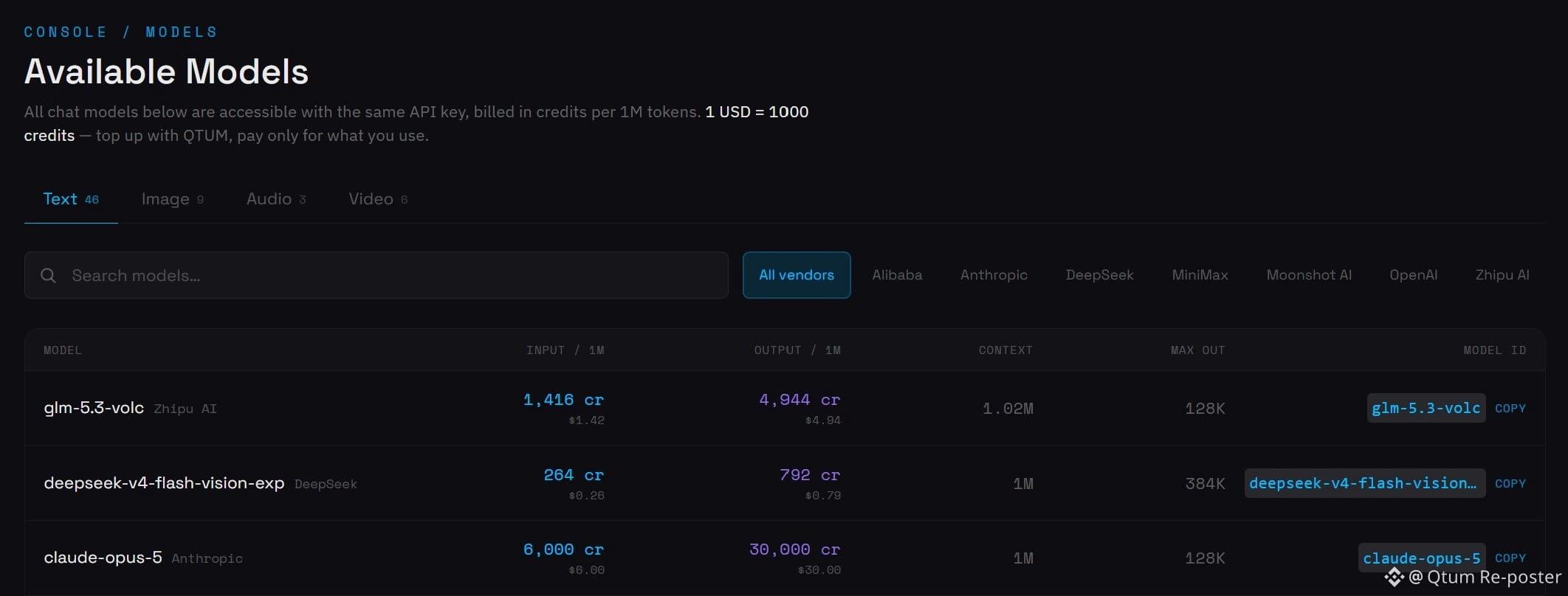Focus the Search models input field
Image resolution: width=1568 pixels, height=596 pixels.
[376, 275]
